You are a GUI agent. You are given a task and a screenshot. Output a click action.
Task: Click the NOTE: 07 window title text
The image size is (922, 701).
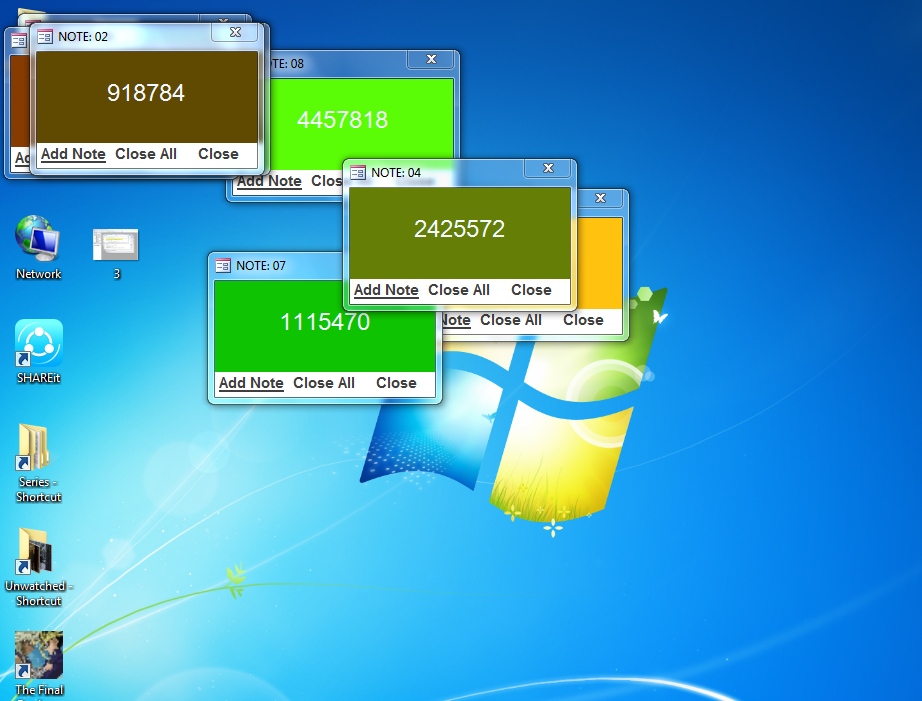pos(260,266)
